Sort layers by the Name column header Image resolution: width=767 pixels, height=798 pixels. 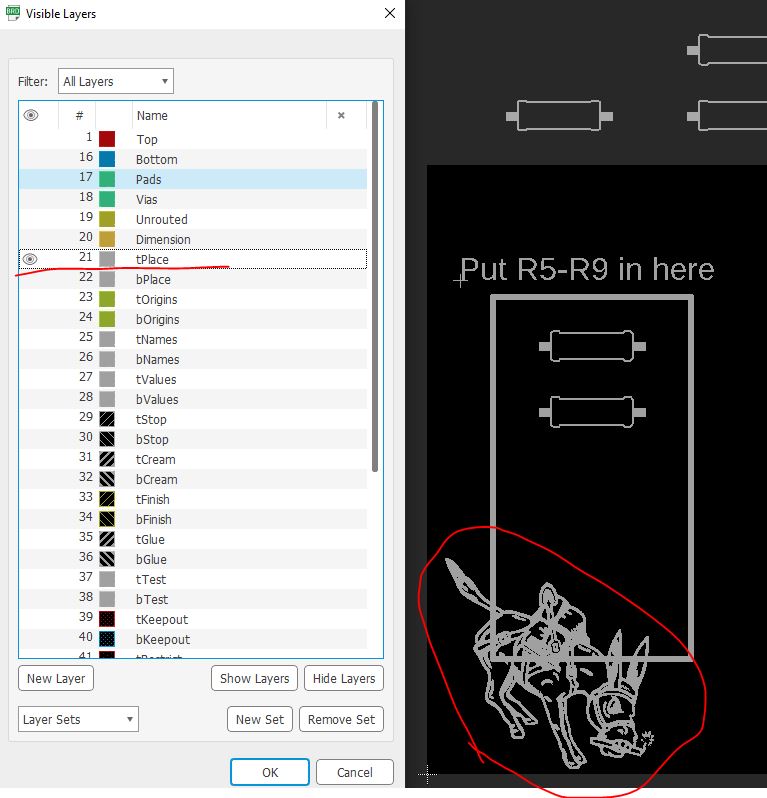point(228,116)
